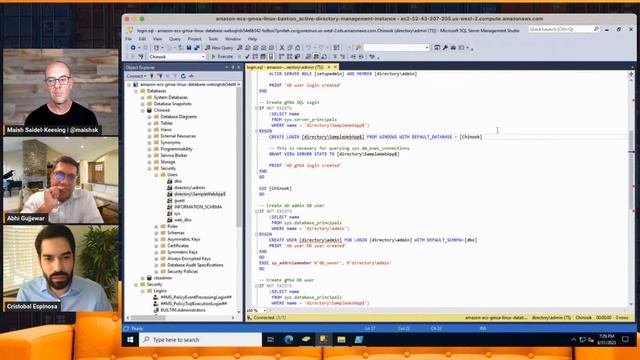Open the Window menu
Screen dimensions: 640x360
(x=233, y=39)
